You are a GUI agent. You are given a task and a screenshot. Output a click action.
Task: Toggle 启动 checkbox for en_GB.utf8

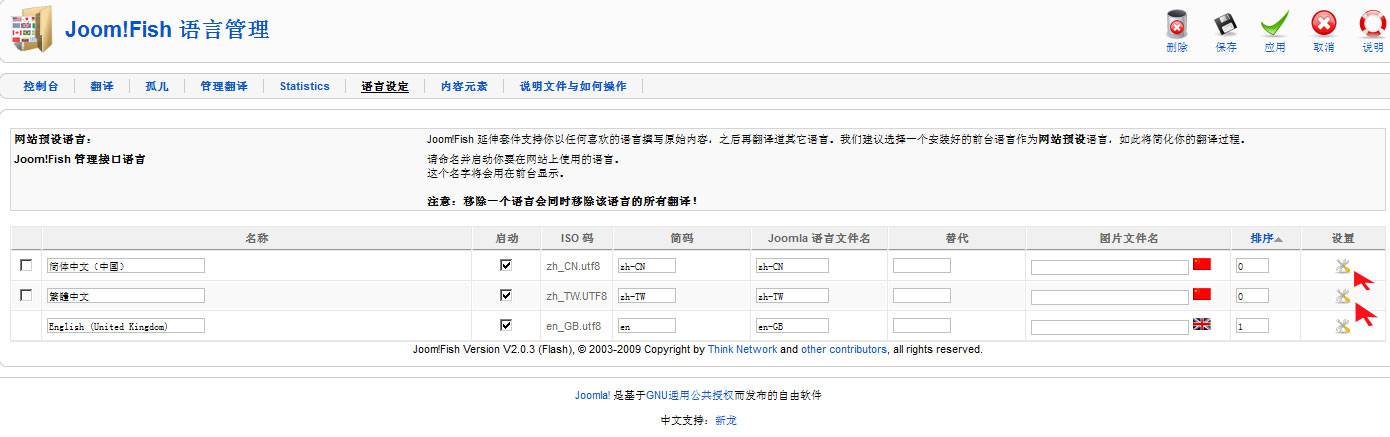[x=506, y=325]
